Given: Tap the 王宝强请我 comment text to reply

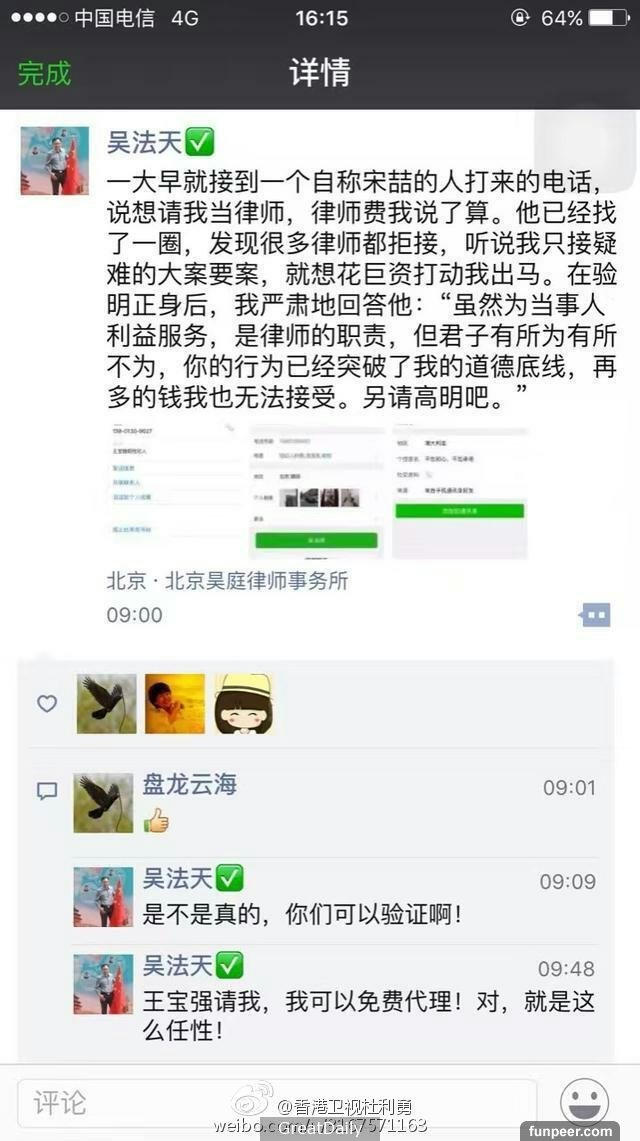Looking at the screenshot, I should click(x=368, y=1016).
